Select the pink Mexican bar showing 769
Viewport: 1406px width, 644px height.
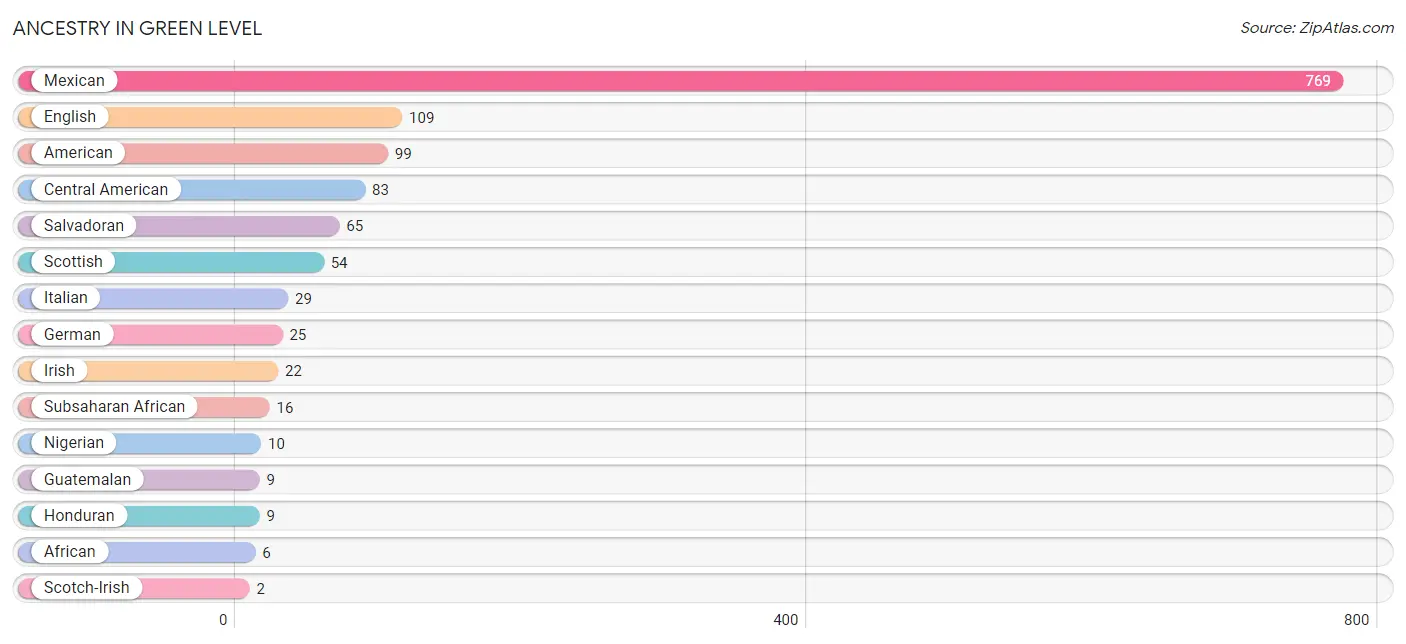[x=681, y=81]
